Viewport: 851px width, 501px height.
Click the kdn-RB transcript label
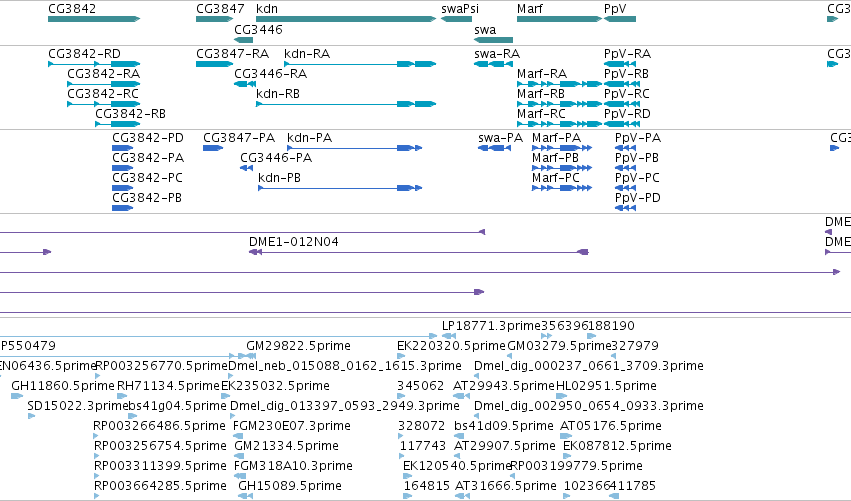[278, 93]
